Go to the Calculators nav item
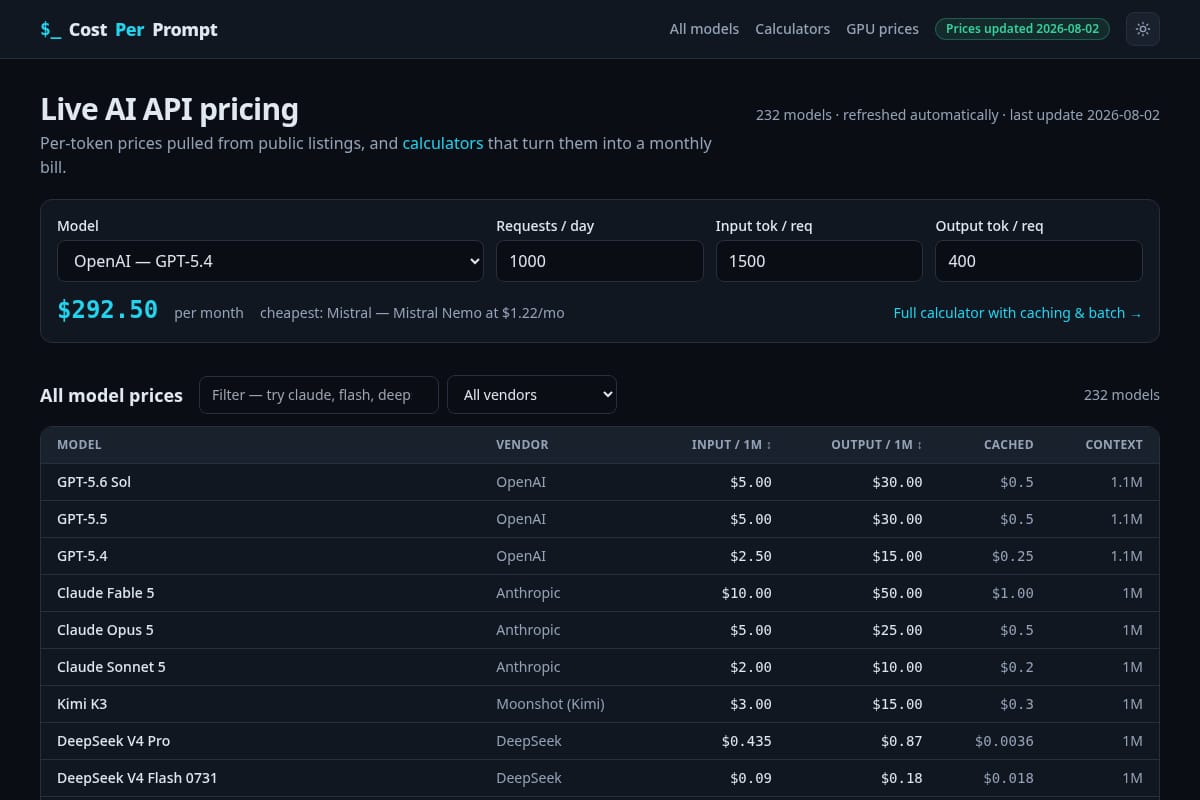Viewport: 1200px width, 800px height. 792,29
